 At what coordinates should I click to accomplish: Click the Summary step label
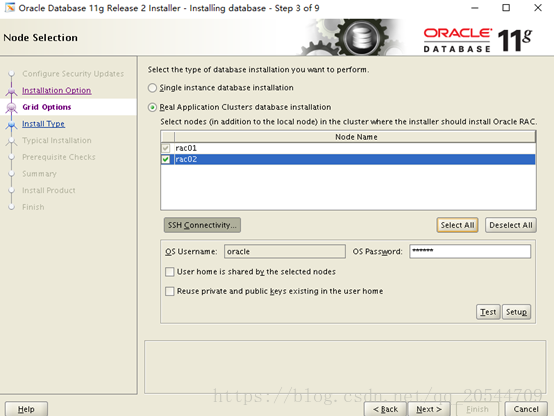tap(39, 174)
